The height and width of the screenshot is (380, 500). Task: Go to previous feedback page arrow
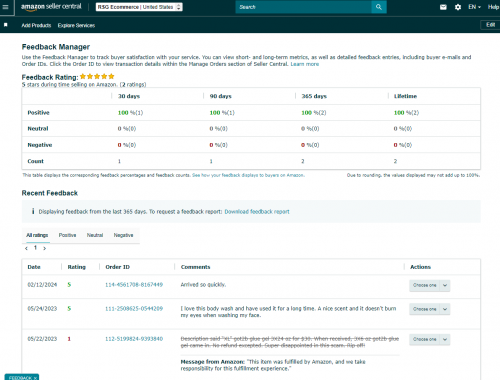26,248
